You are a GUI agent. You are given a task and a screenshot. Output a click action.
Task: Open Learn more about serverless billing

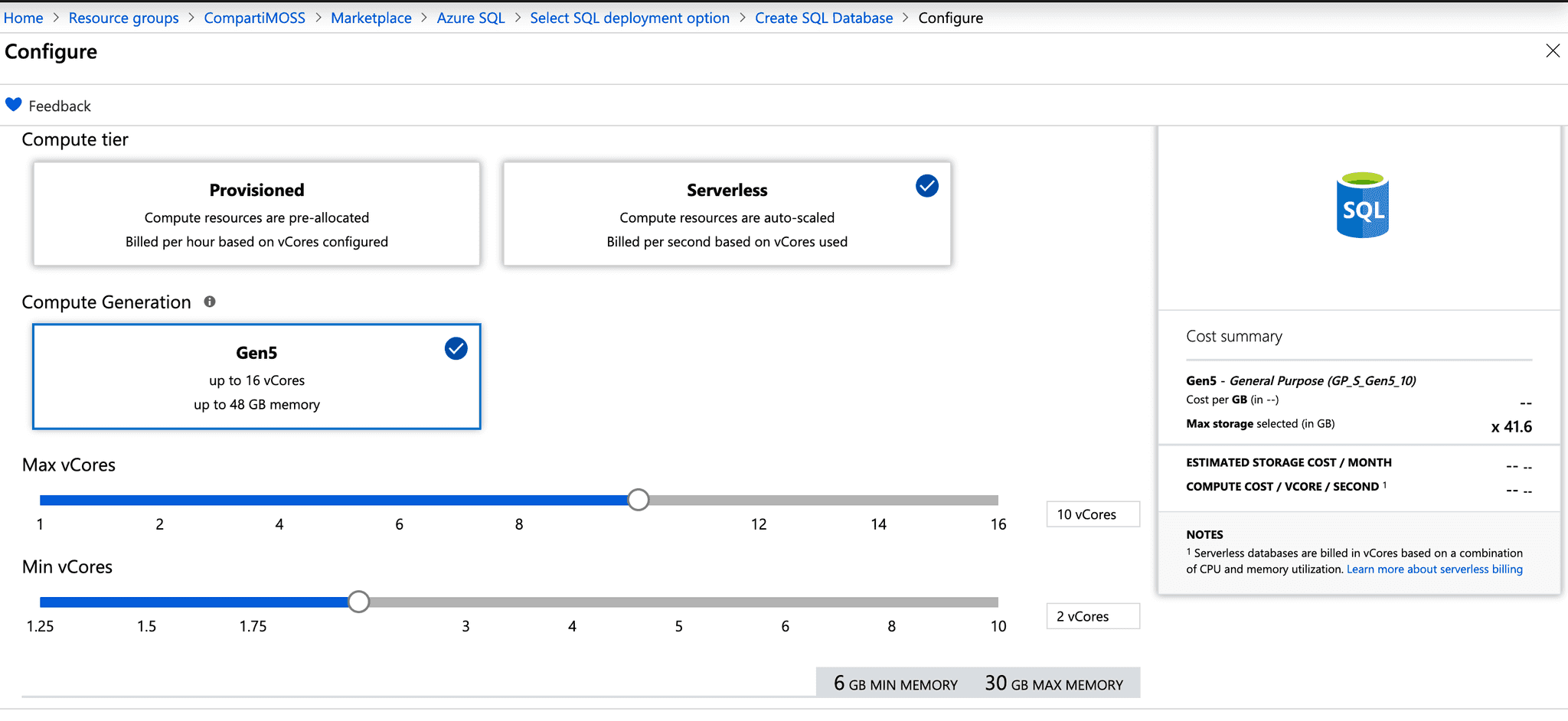coord(1433,569)
